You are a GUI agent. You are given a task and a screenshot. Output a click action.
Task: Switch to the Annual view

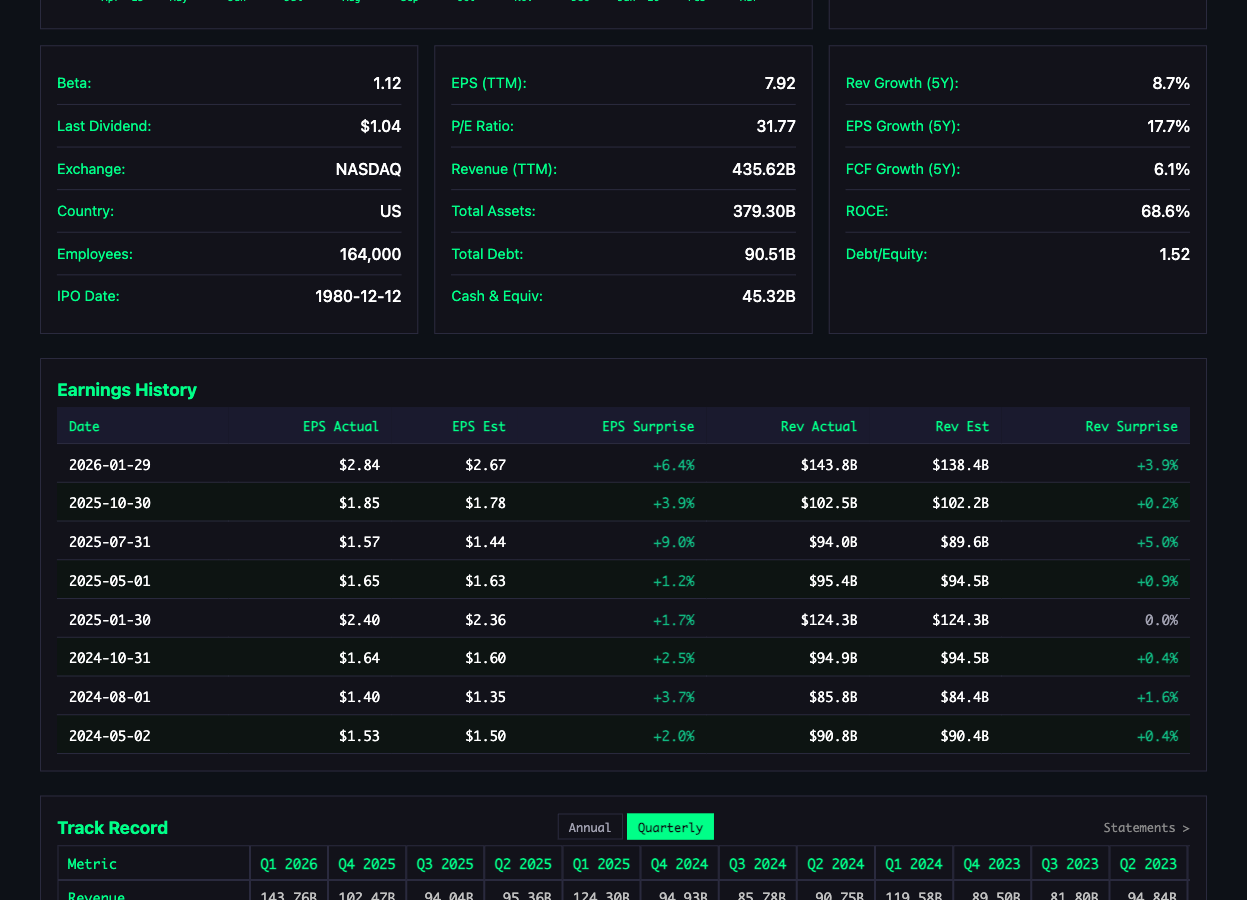pyautogui.click(x=590, y=827)
